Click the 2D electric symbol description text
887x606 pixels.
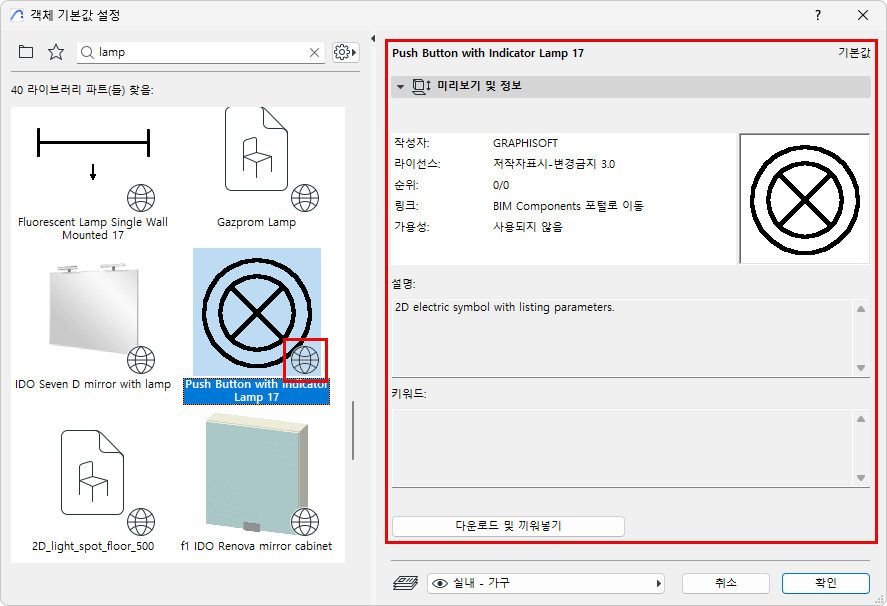tap(505, 307)
